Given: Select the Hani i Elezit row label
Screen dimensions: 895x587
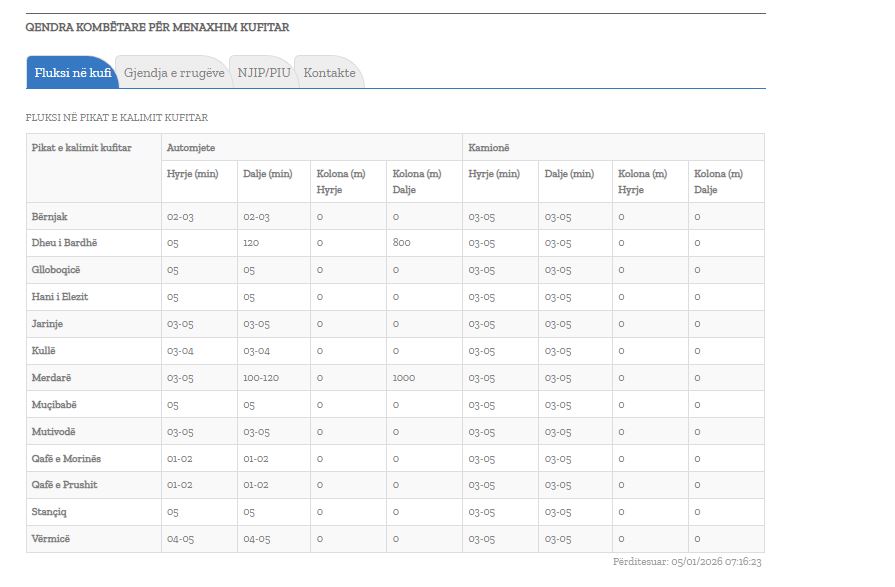Looking at the screenshot, I should coord(63,297).
